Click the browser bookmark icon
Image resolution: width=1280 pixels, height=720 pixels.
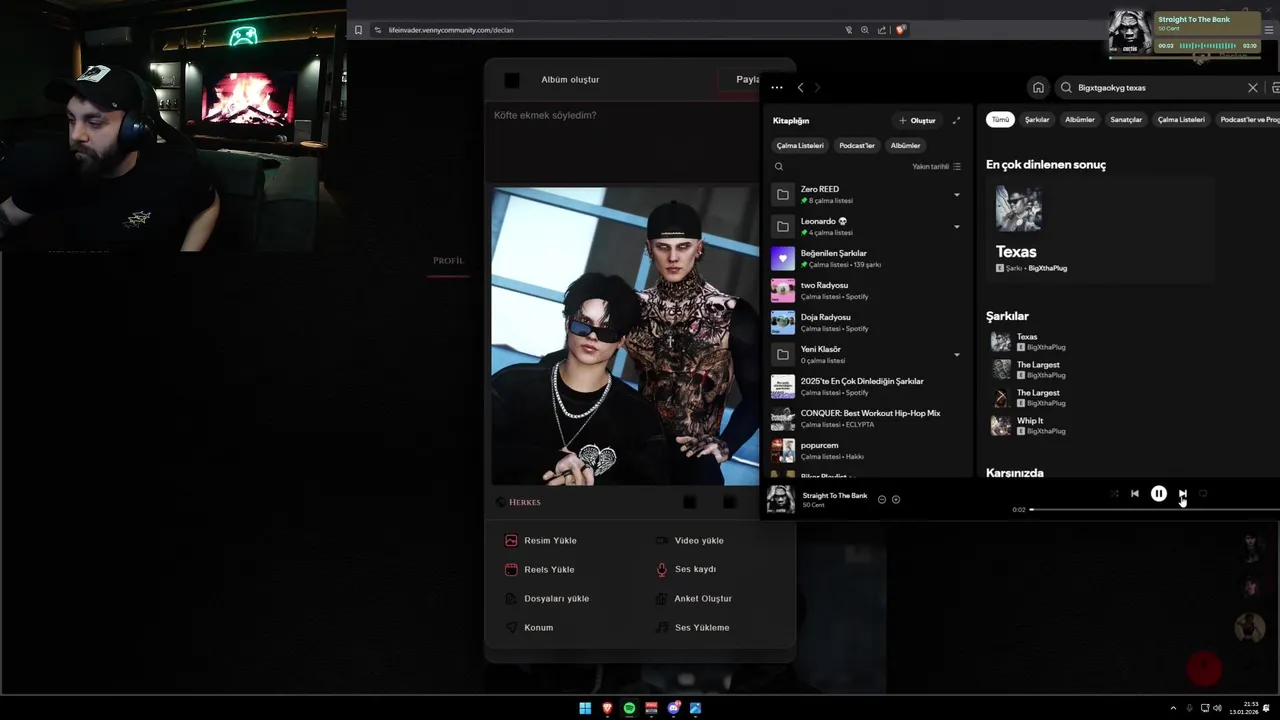[x=358, y=30]
